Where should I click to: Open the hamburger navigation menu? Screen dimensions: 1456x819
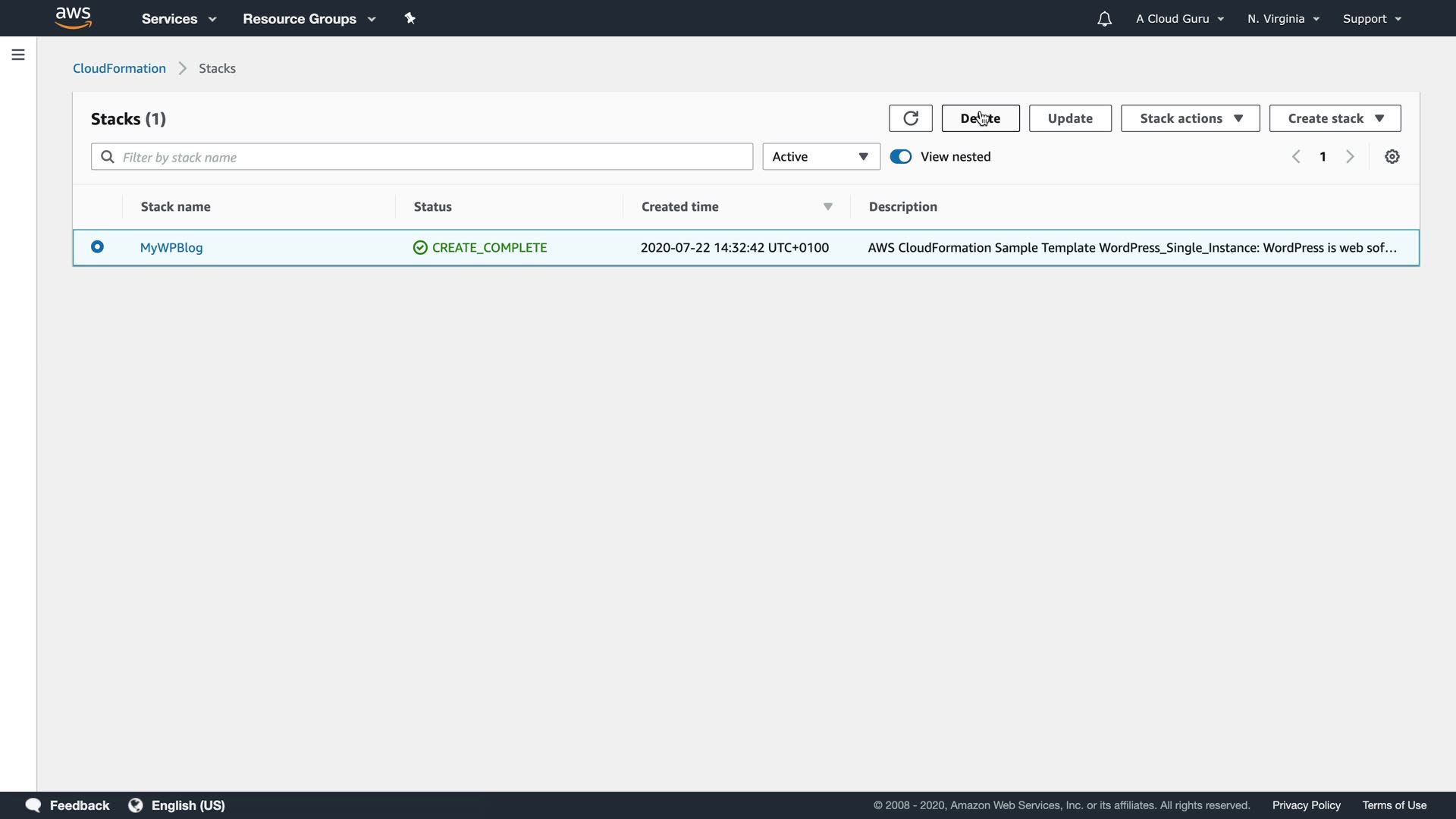pos(18,55)
